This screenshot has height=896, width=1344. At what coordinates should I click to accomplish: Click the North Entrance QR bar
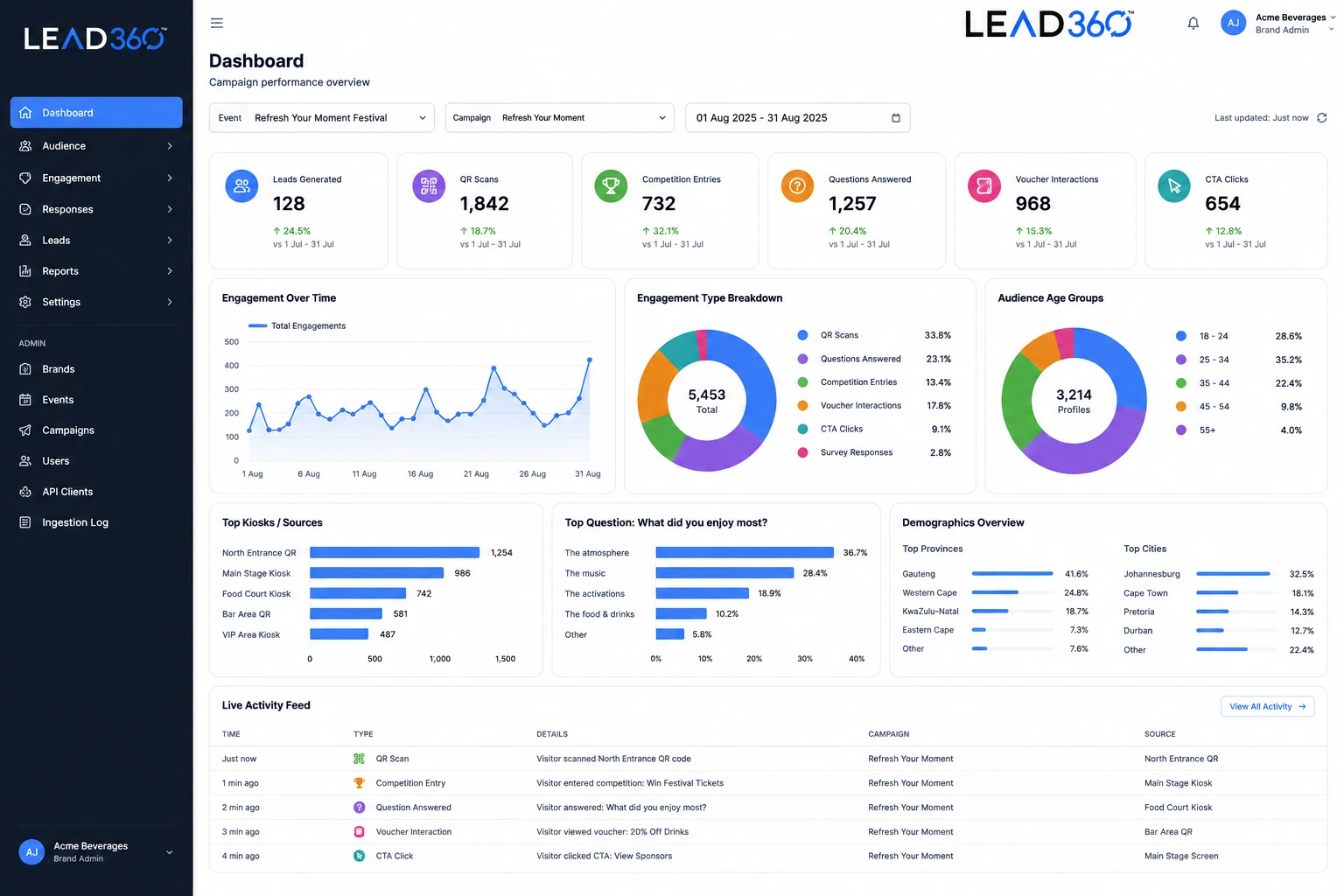tap(395, 553)
